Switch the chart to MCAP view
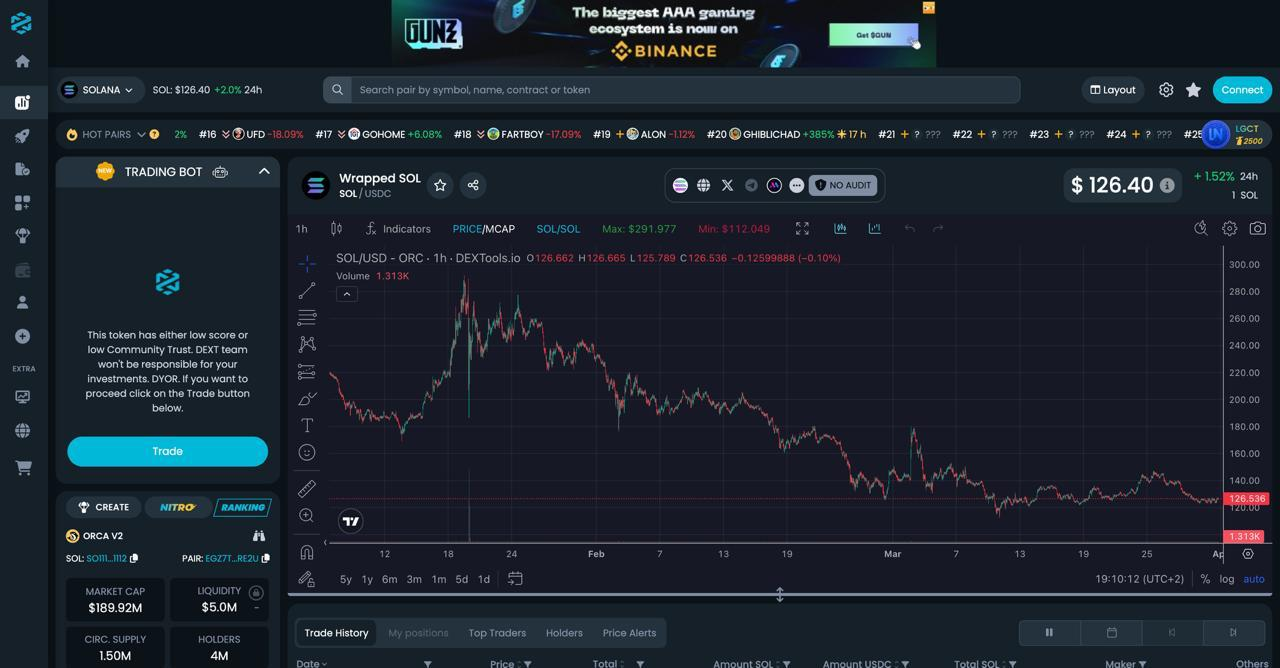Viewport: 1280px width, 668px height. click(x=499, y=228)
